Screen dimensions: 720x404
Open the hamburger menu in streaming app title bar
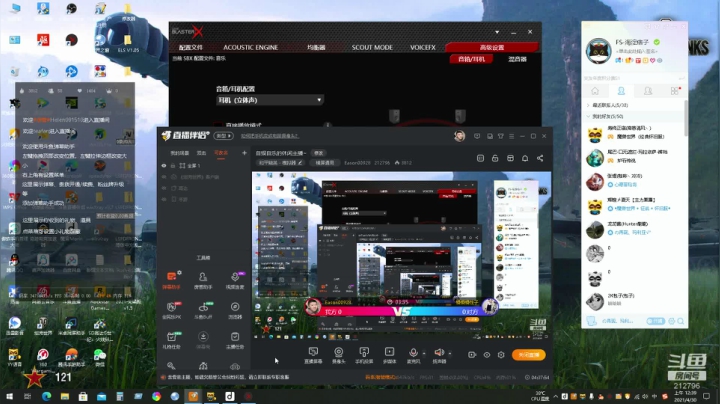[x=512, y=136]
